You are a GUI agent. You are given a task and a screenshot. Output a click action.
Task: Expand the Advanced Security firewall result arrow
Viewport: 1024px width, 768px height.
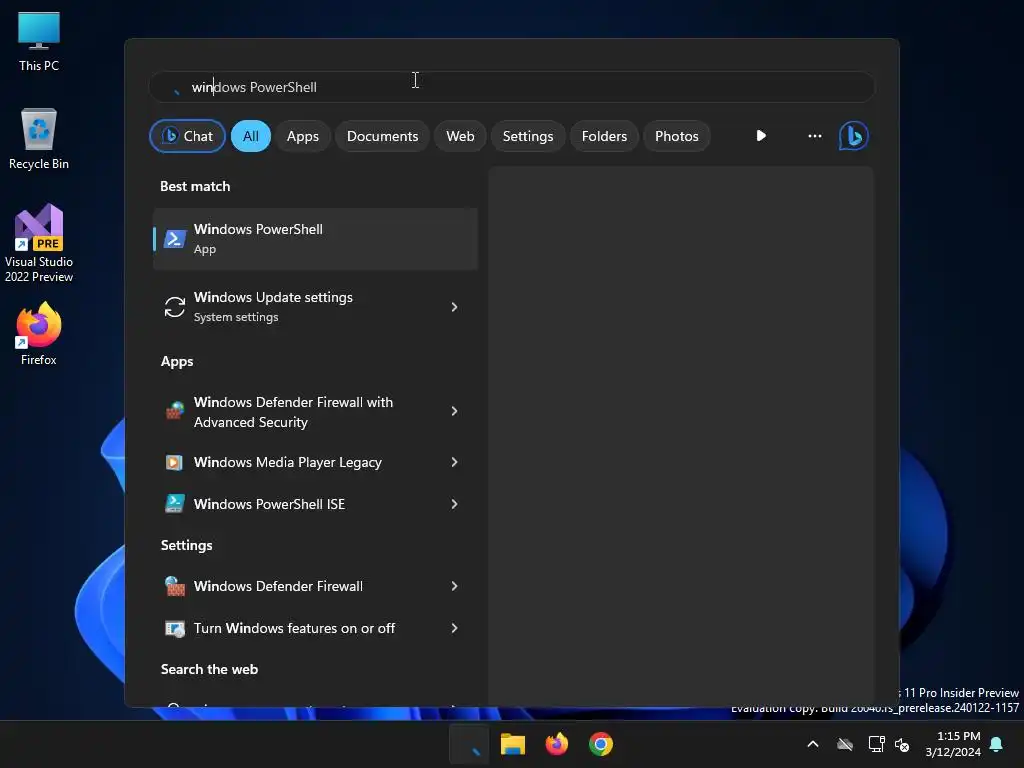454,411
